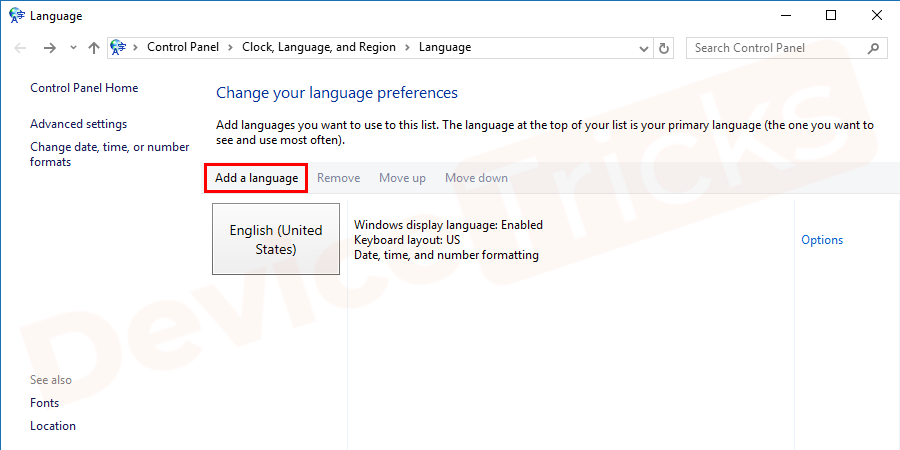The image size is (900, 450).
Task: Open Advanced settings link
Action: [79, 124]
